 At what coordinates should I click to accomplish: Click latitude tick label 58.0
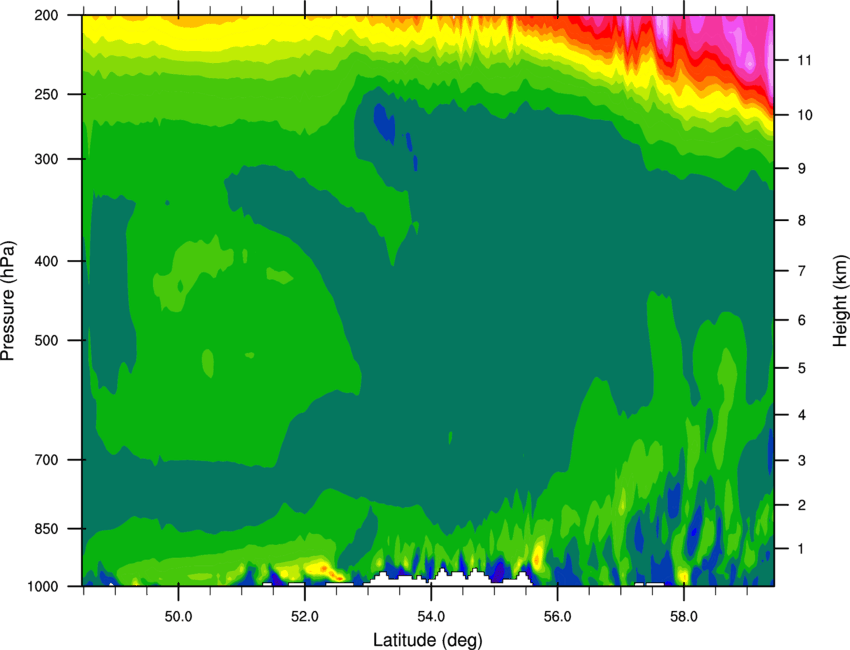[684, 617]
